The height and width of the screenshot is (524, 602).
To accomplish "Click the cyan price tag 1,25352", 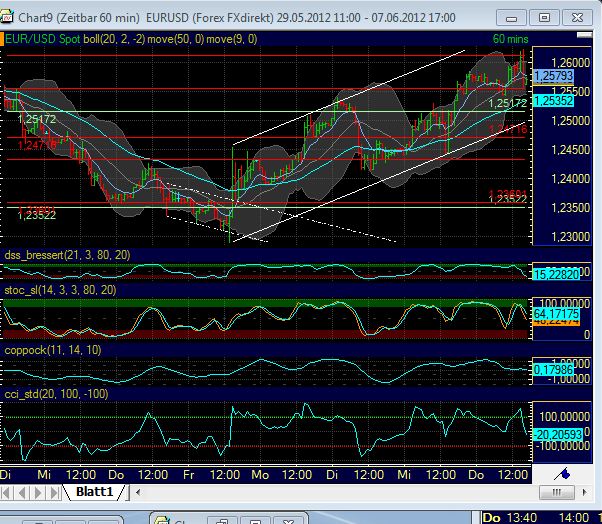I will pyautogui.click(x=553, y=101).
